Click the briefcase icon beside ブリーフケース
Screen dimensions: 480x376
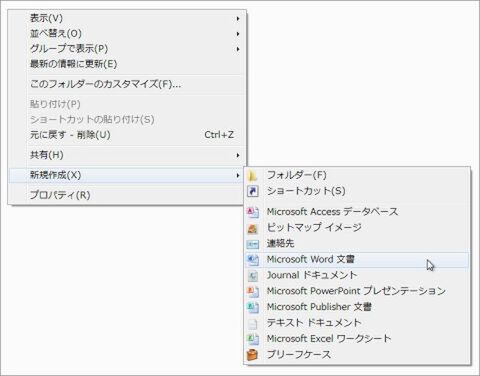pyautogui.click(x=253, y=355)
